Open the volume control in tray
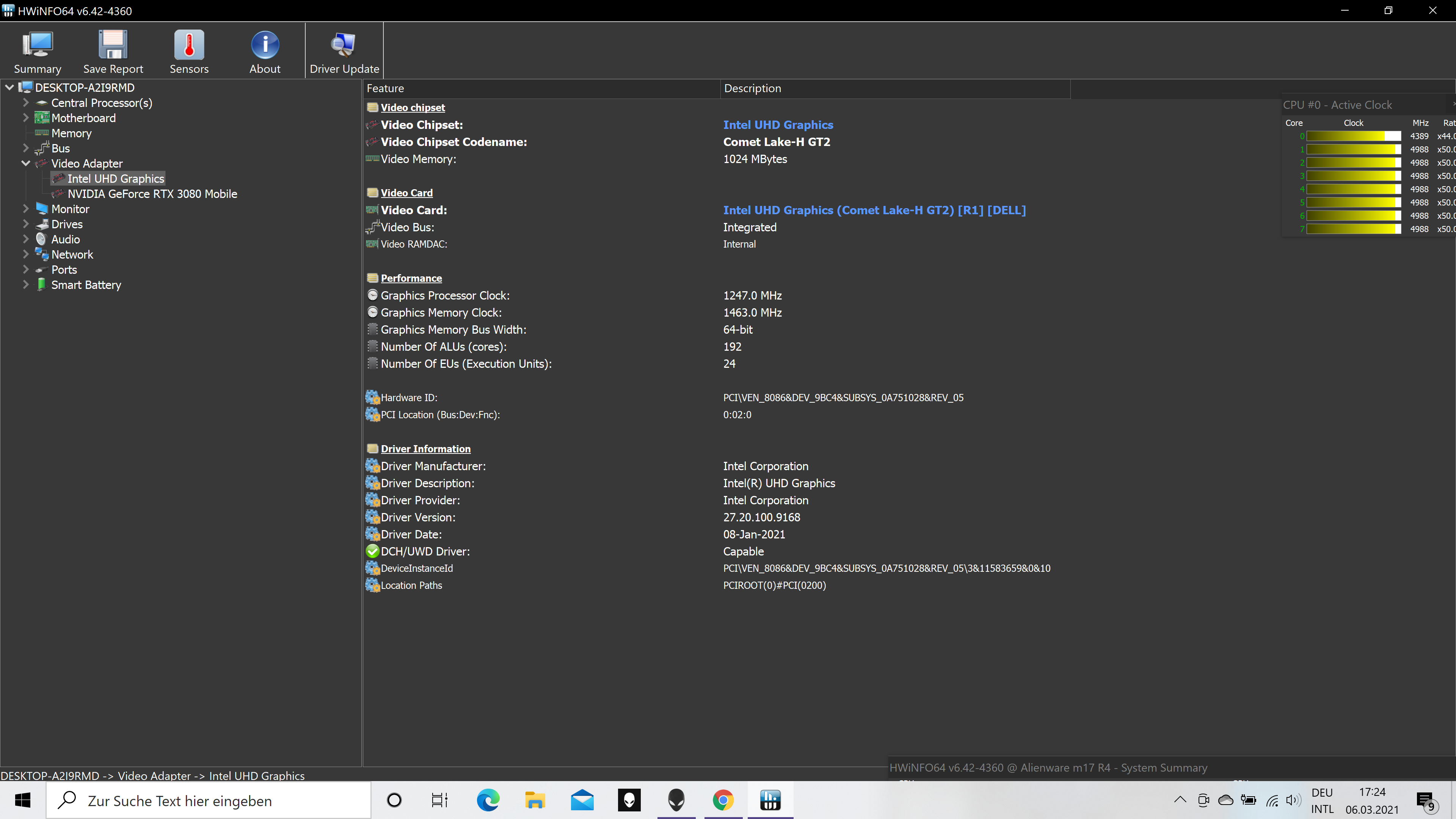The image size is (1456, 819). (x=1293, y=800)
